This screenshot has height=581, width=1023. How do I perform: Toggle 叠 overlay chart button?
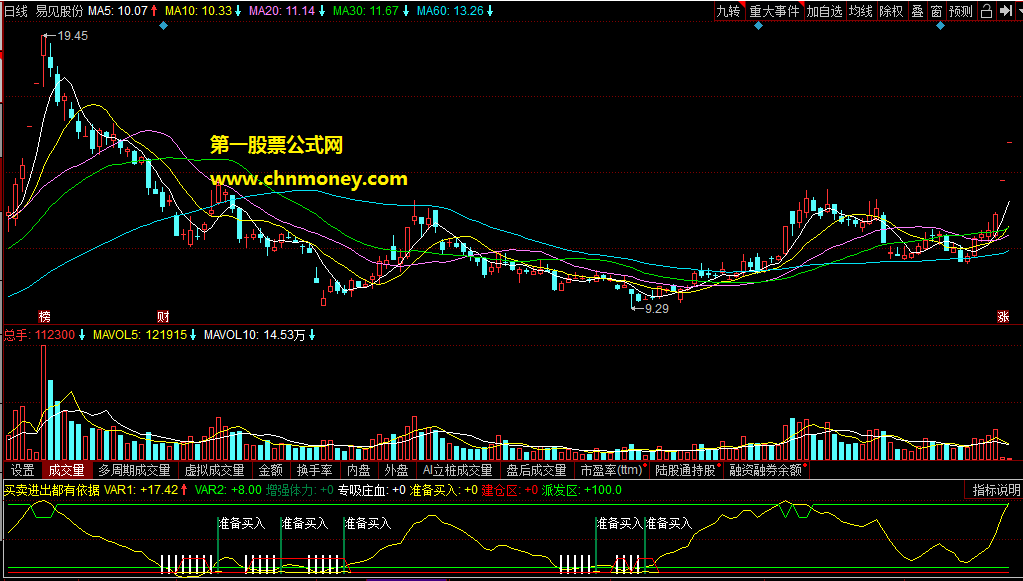[917, 11]
